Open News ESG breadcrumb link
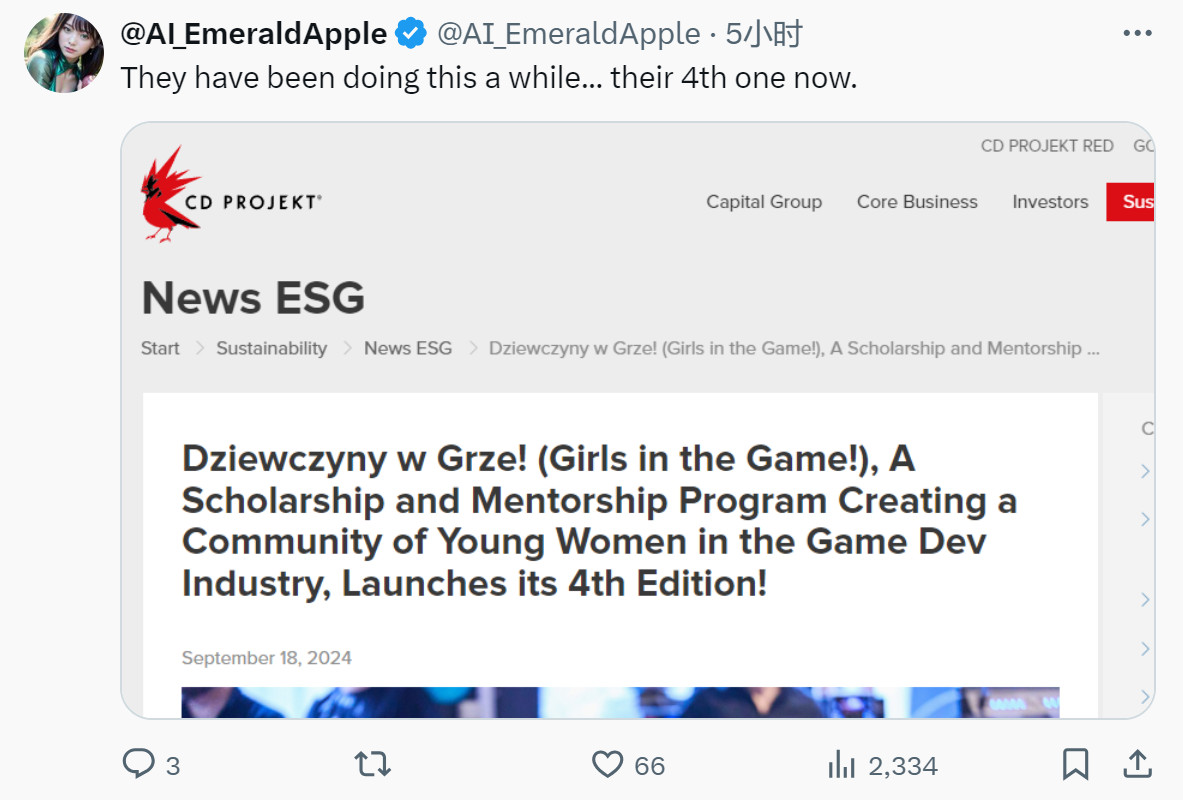The image size is (1183, 800). point(408,348)
